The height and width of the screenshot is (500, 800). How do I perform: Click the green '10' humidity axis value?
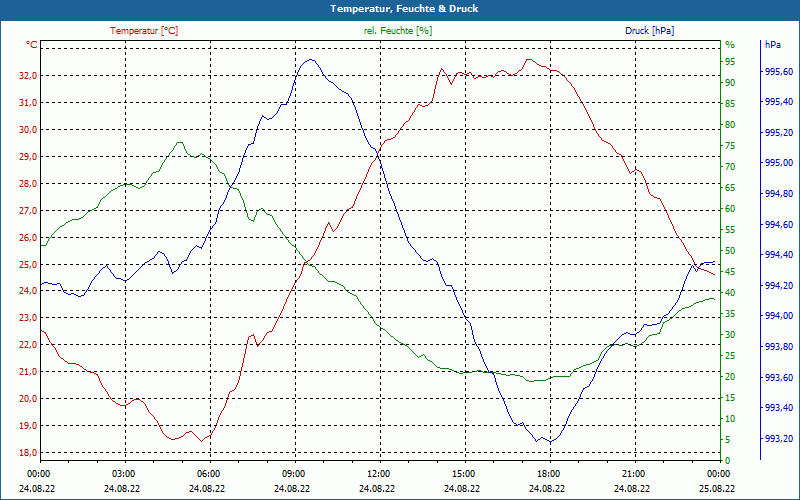730,419
